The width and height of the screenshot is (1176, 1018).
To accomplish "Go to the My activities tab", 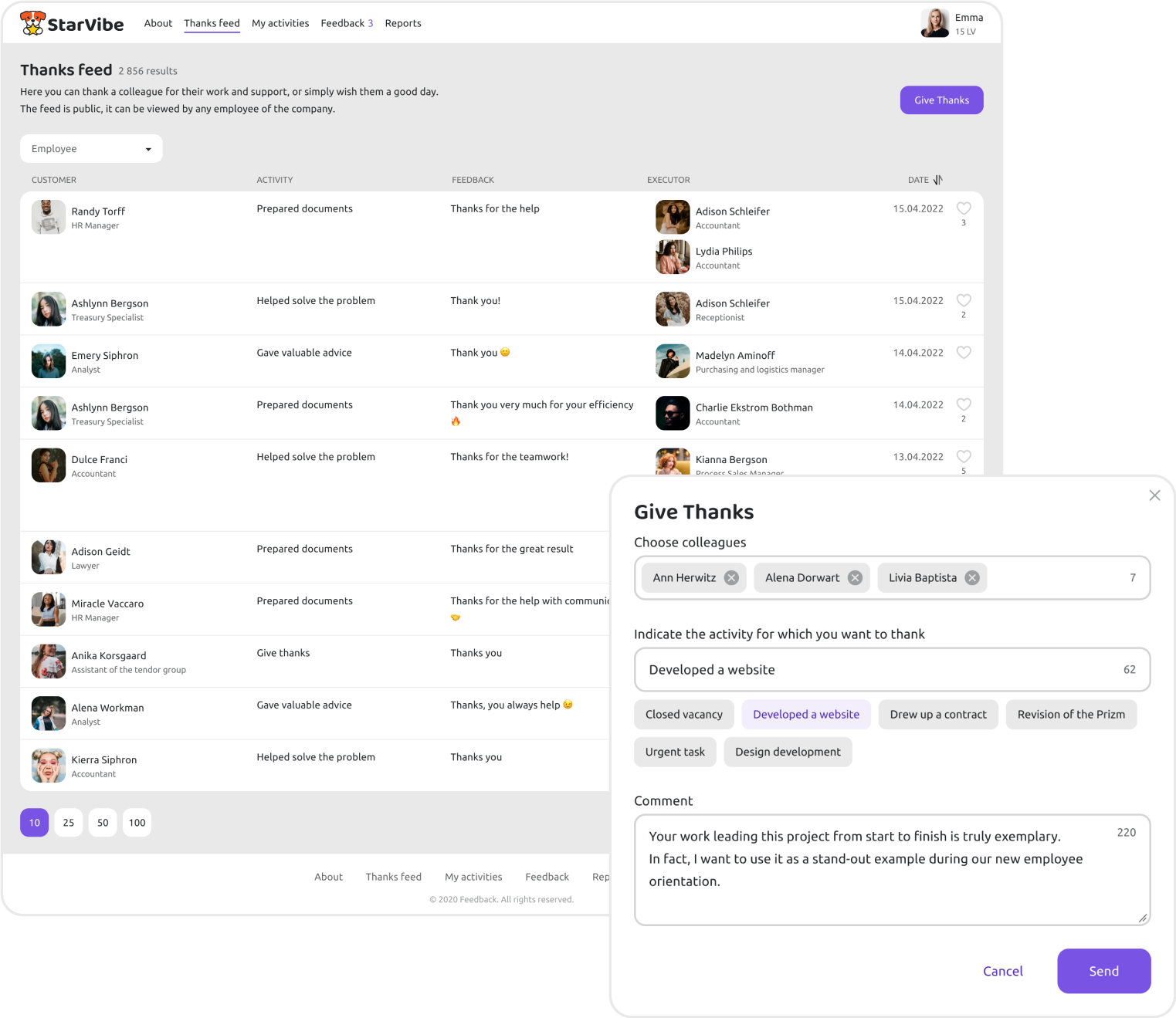I will click(280, 23).
